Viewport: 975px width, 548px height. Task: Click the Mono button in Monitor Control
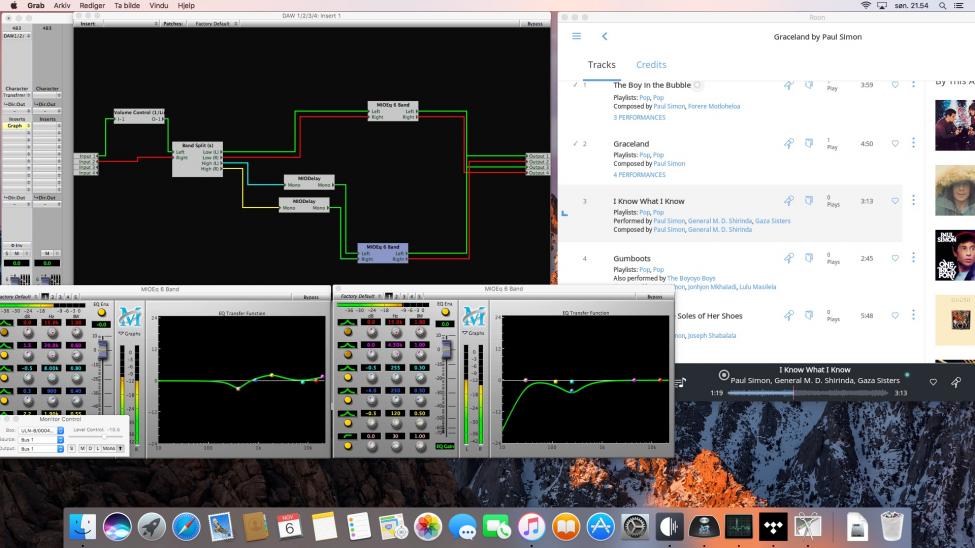109,448
